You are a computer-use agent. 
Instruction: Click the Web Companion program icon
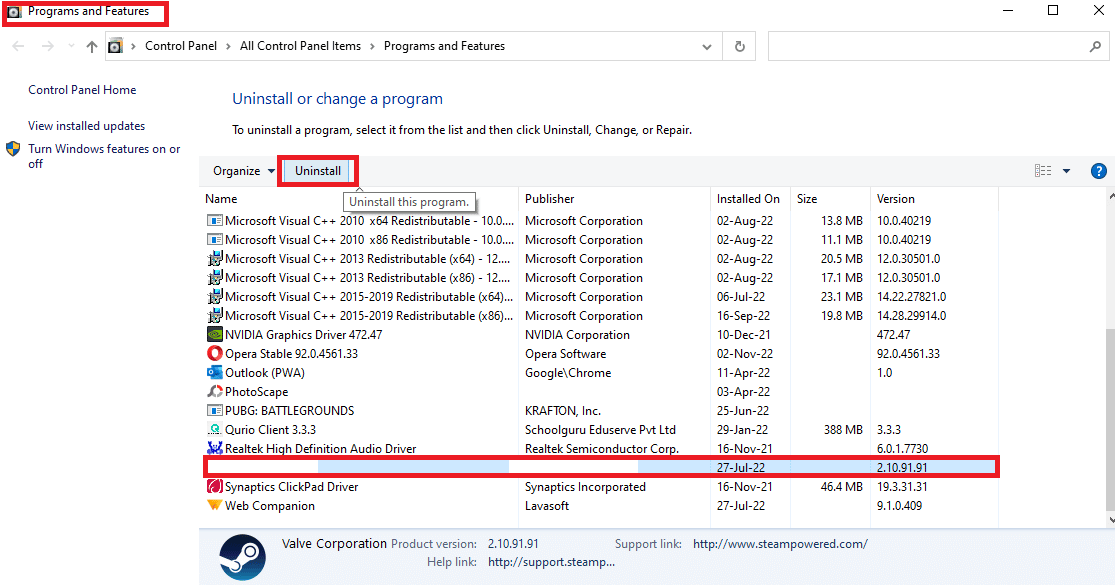[x=216, y=506]
